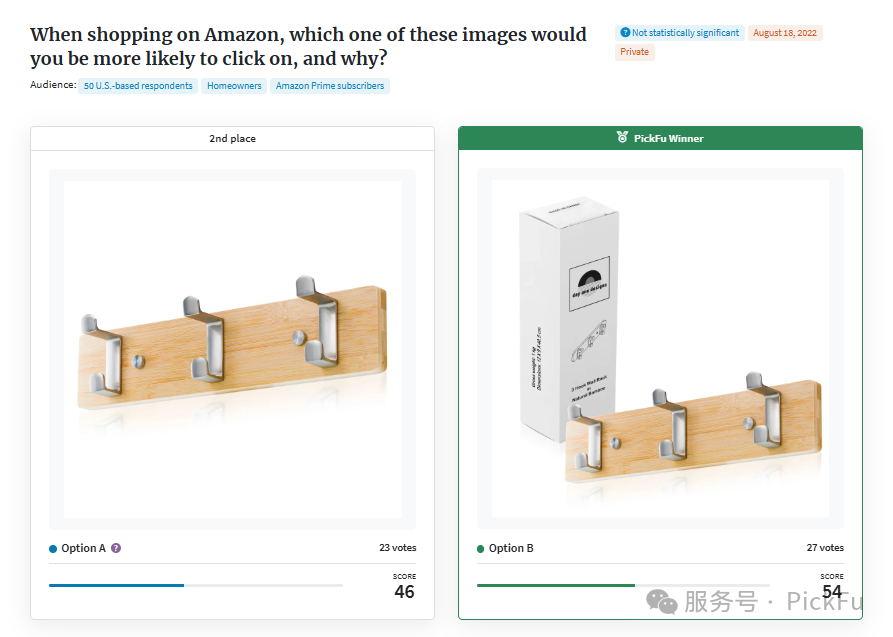Click the 27 votes label

tap(825, 548)
